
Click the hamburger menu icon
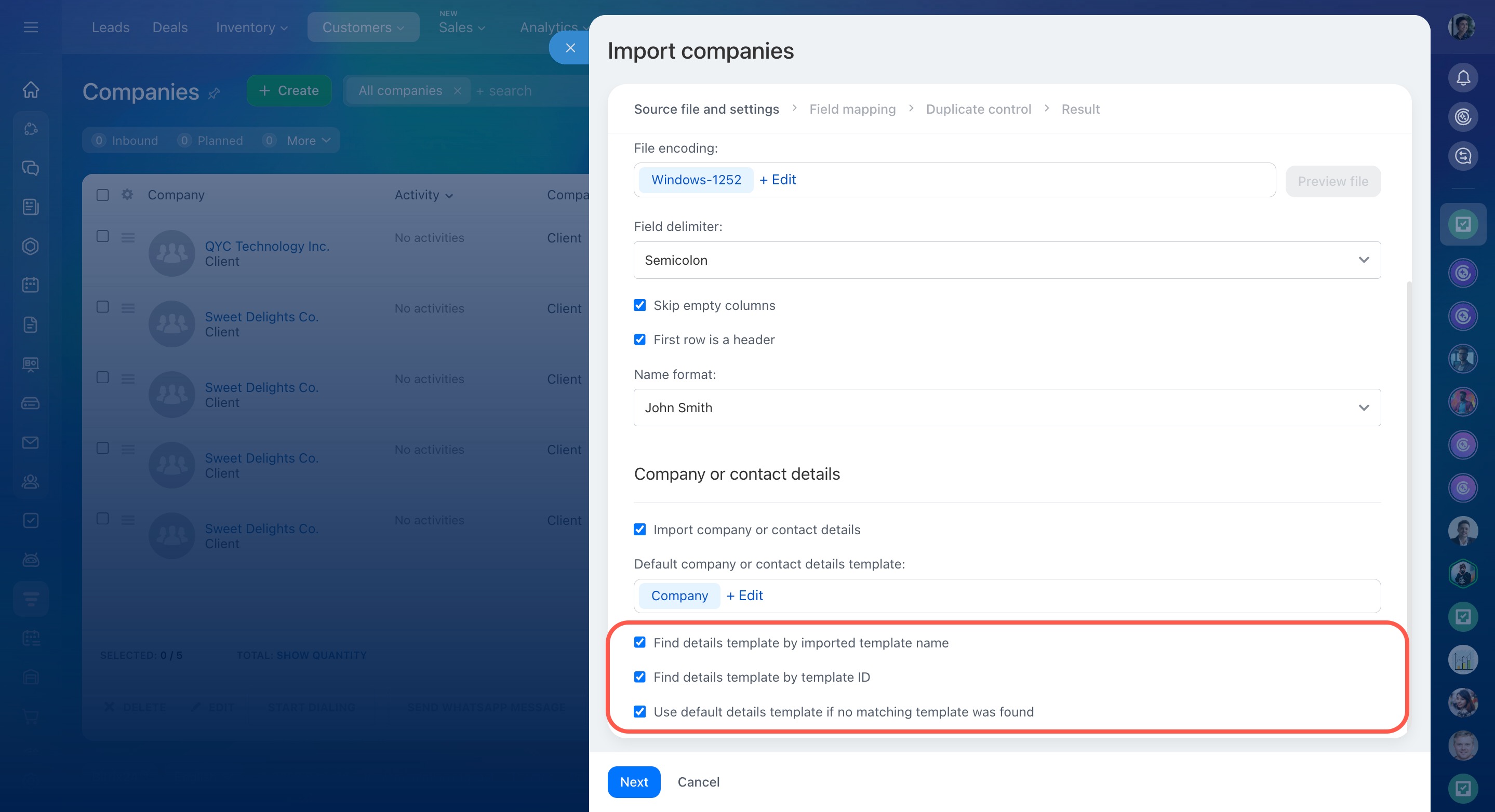(x=31, y=26)
